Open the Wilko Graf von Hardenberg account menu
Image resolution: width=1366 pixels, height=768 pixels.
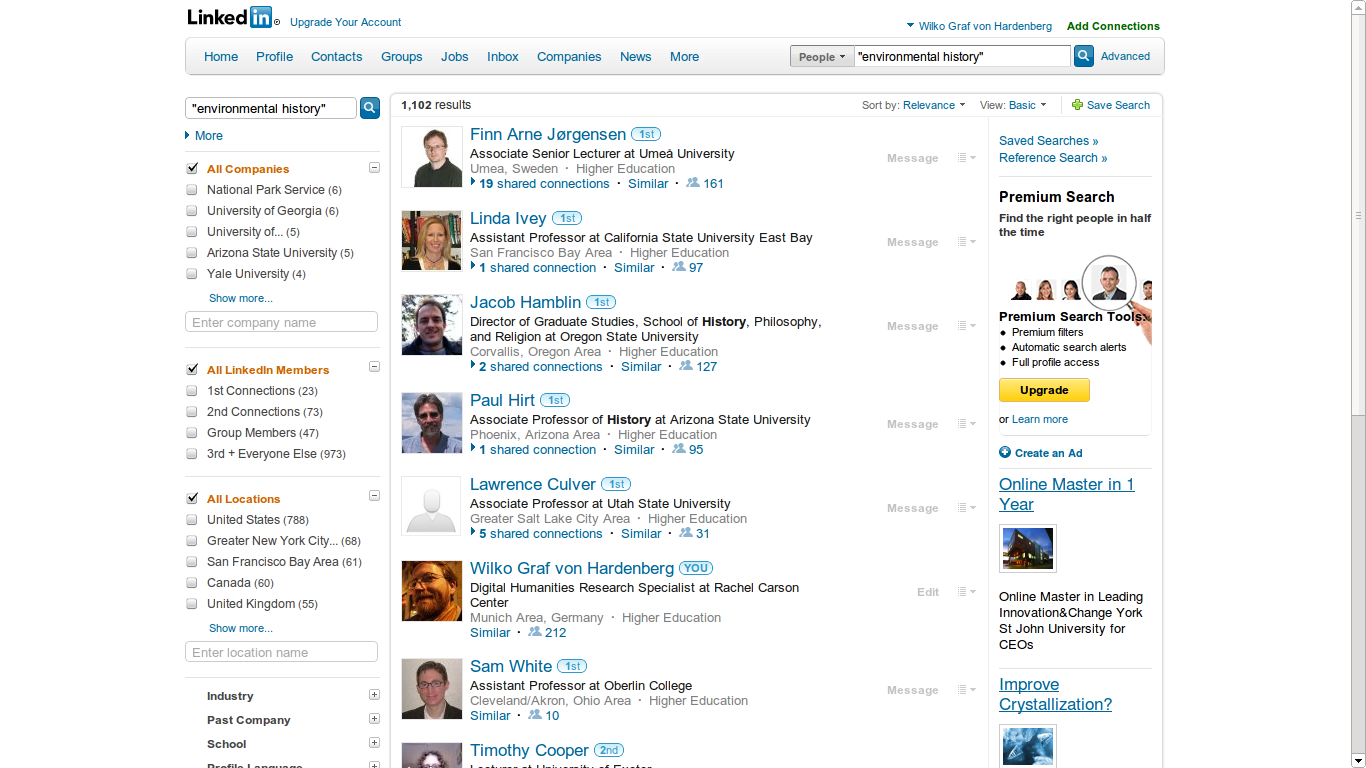979,26
